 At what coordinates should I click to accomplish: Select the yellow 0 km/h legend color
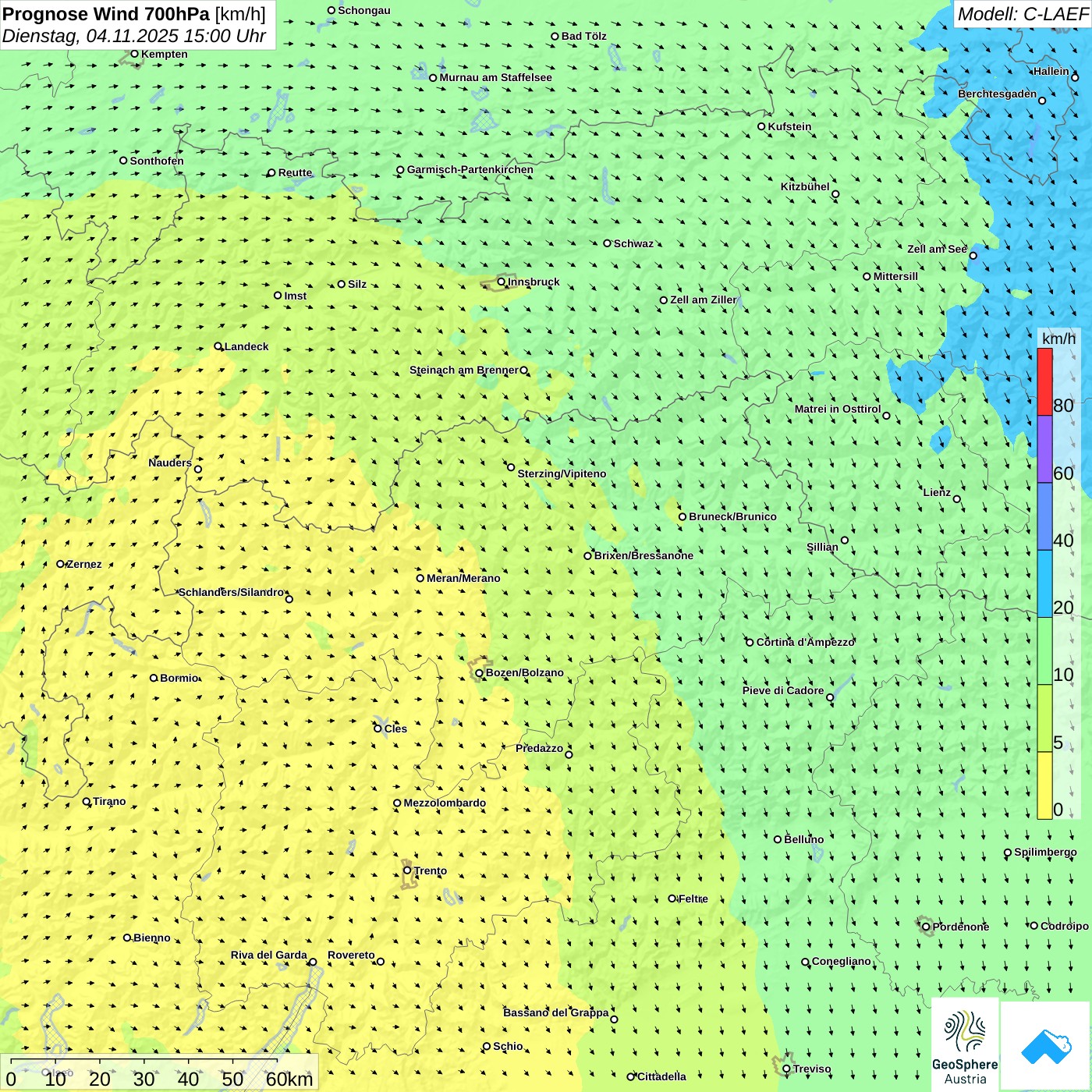[1044, 785]
